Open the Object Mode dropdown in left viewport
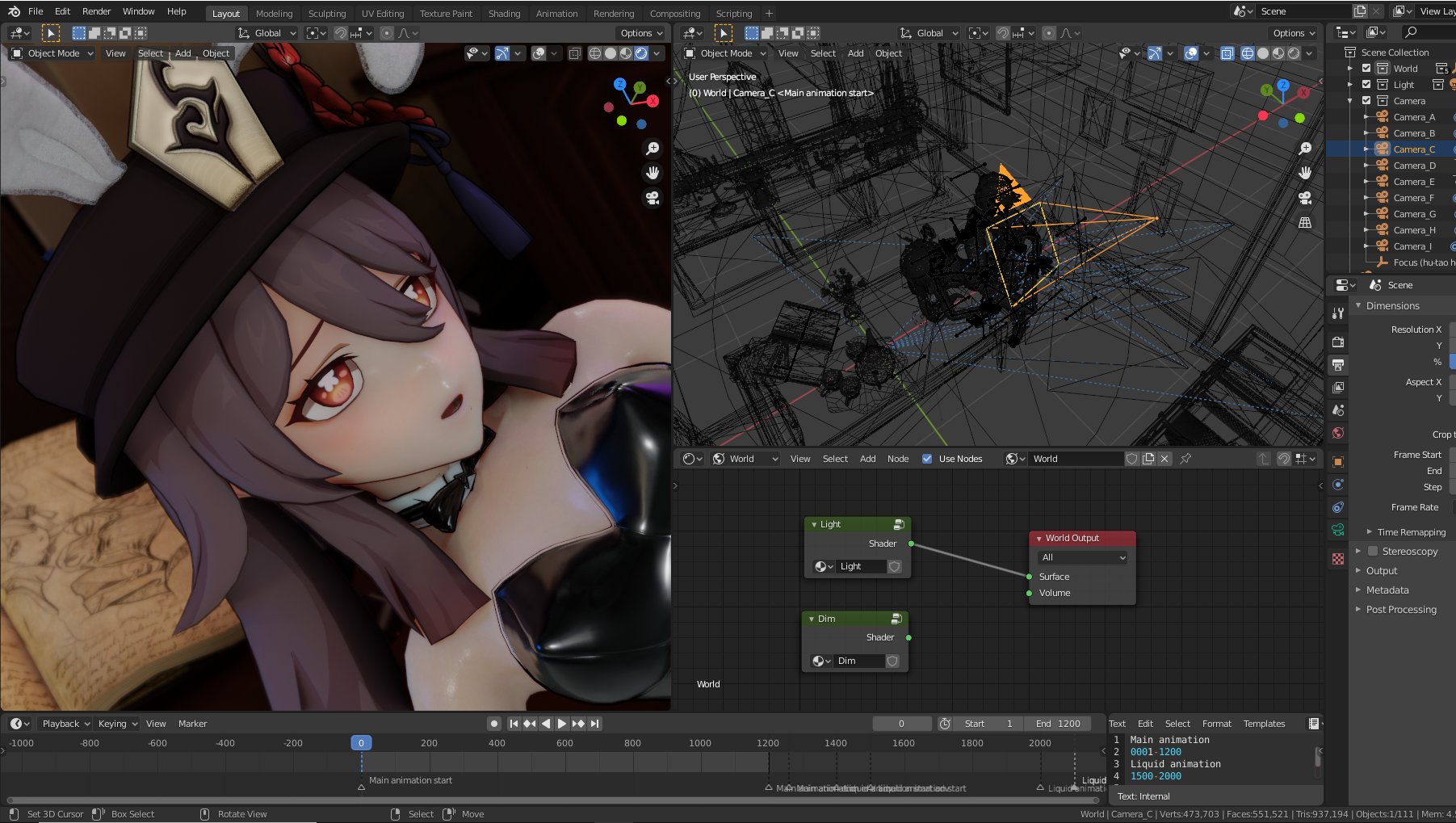This screenshot has width=1456, height=823. (x=53, y=53)
